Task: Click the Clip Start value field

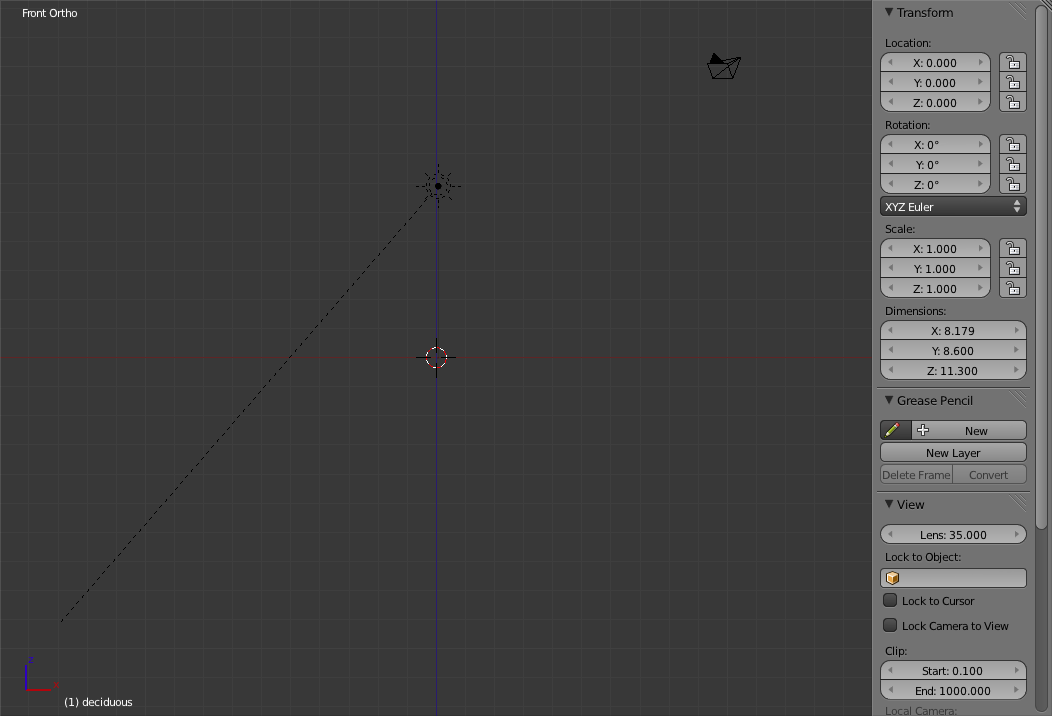Action: pos(953,670)
